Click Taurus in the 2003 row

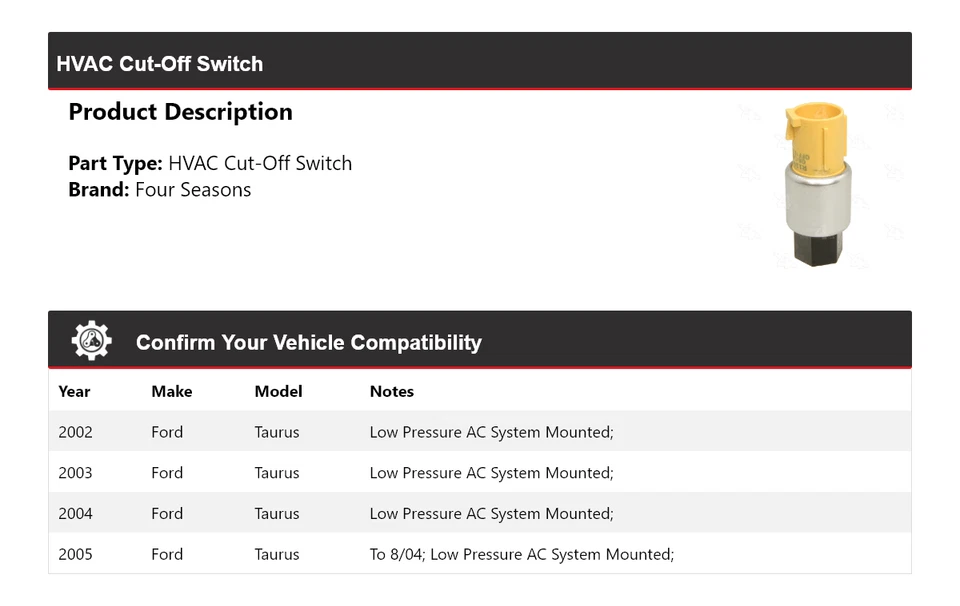coord(277,473)
